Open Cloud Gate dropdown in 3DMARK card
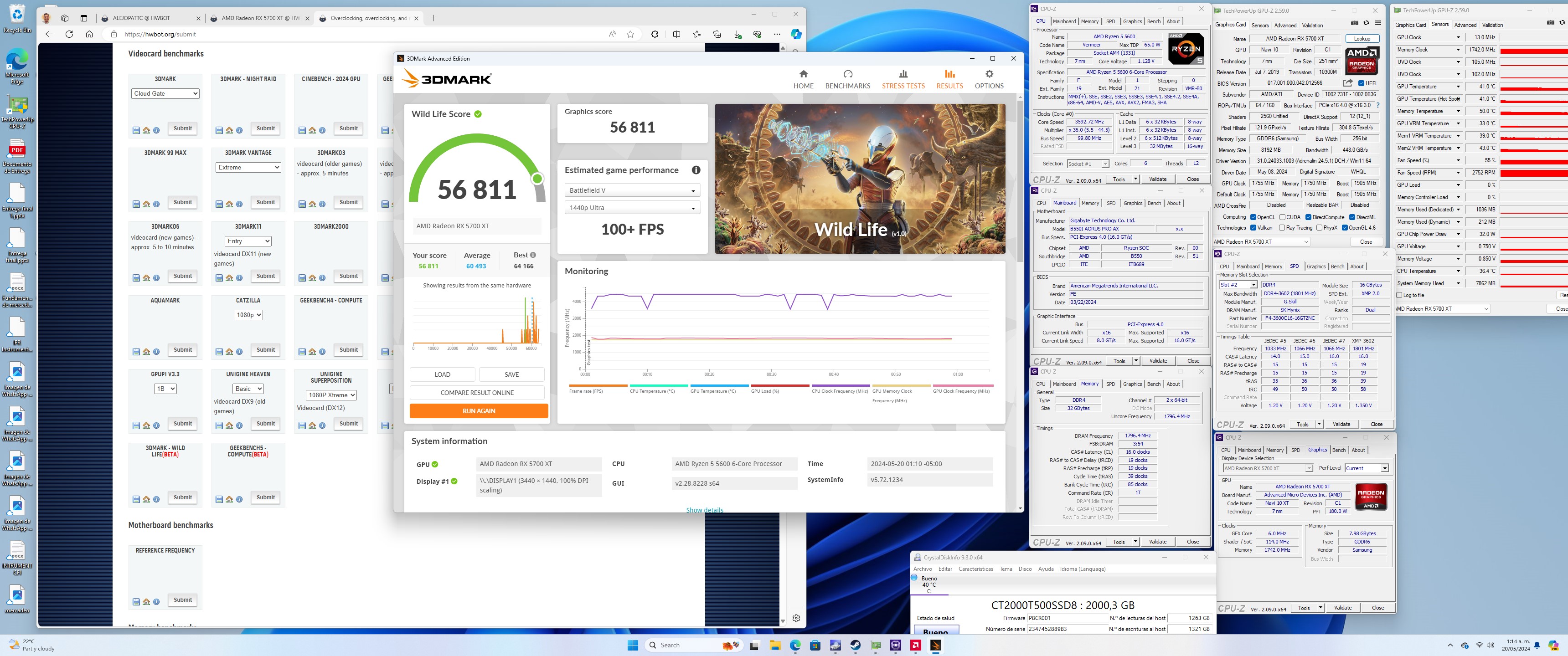The image size is (1568, 656). click(x=165, y=94)
